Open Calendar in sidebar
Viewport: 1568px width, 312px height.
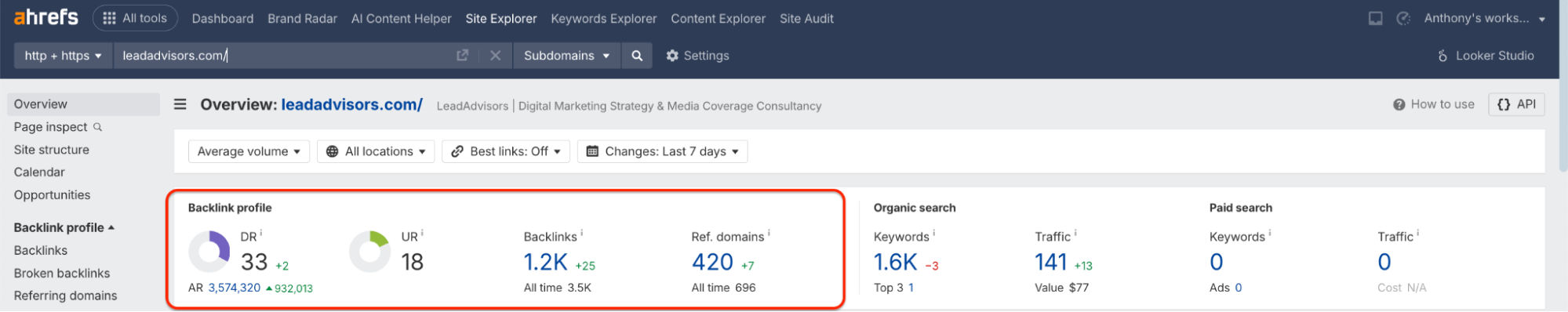click(39, 172)
